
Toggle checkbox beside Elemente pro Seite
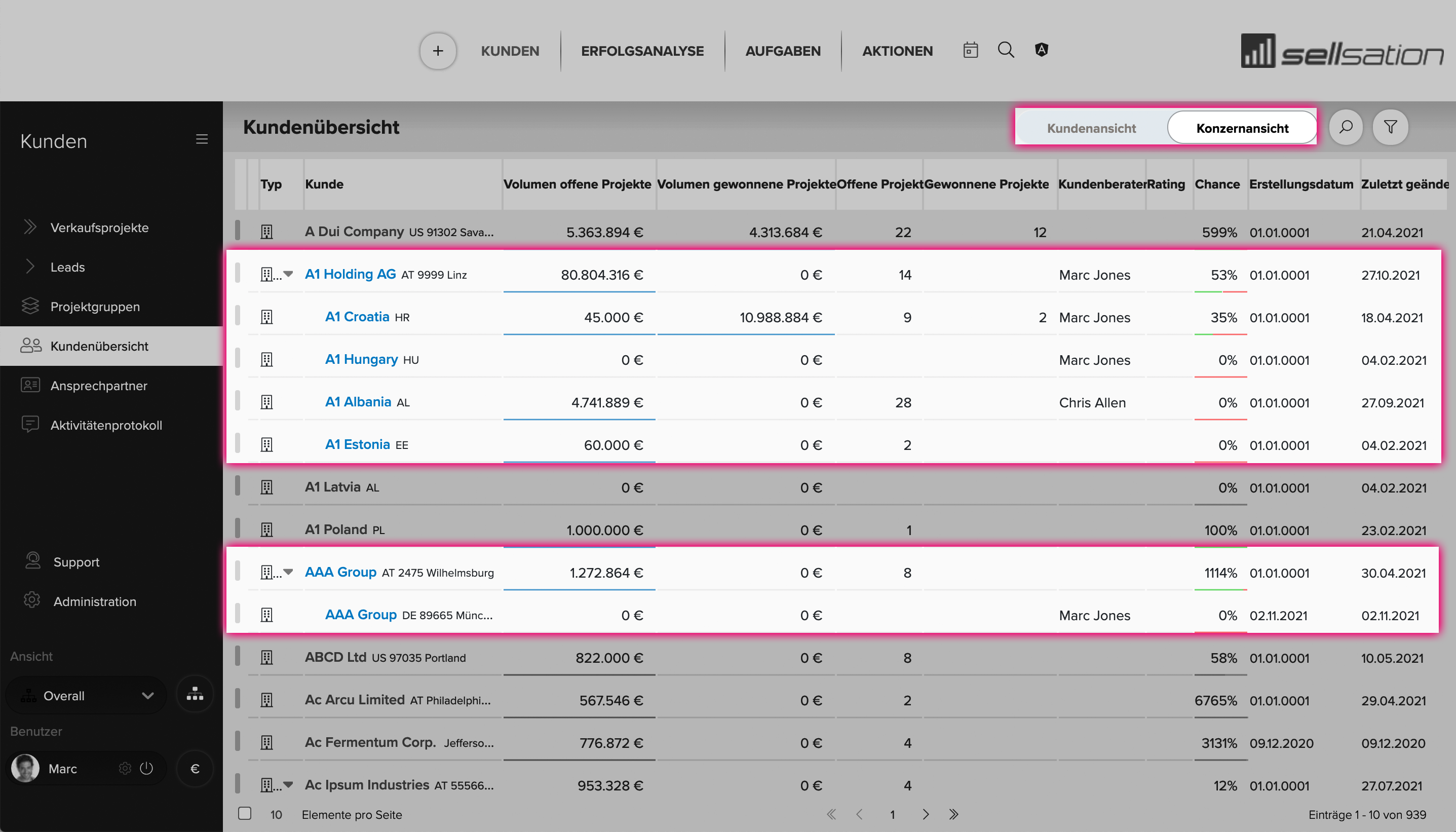[x=245, y=813]
